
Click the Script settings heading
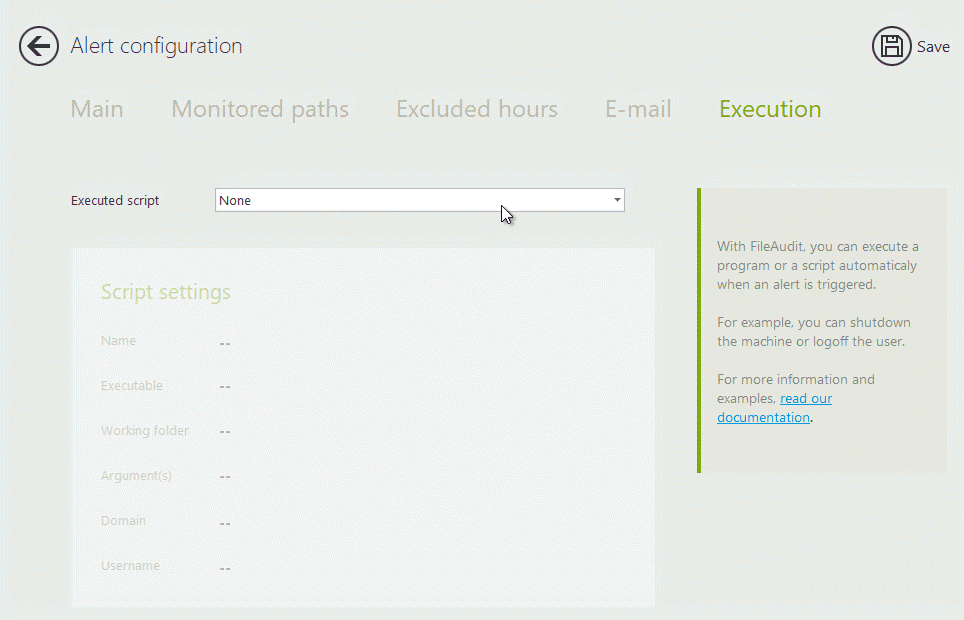coord(165,292)
